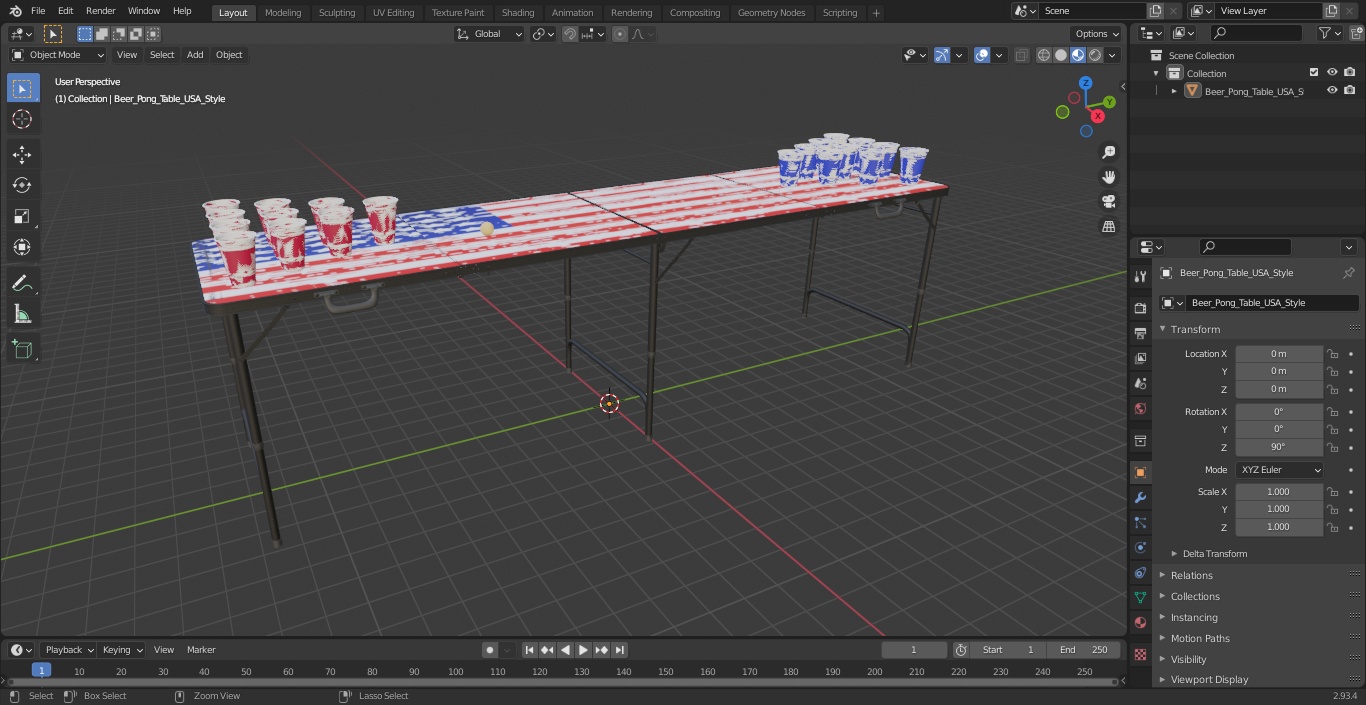Switch orthographic/perspective grid icon
Viewport: 1366px width, 705px height.
coord(1109,226)
